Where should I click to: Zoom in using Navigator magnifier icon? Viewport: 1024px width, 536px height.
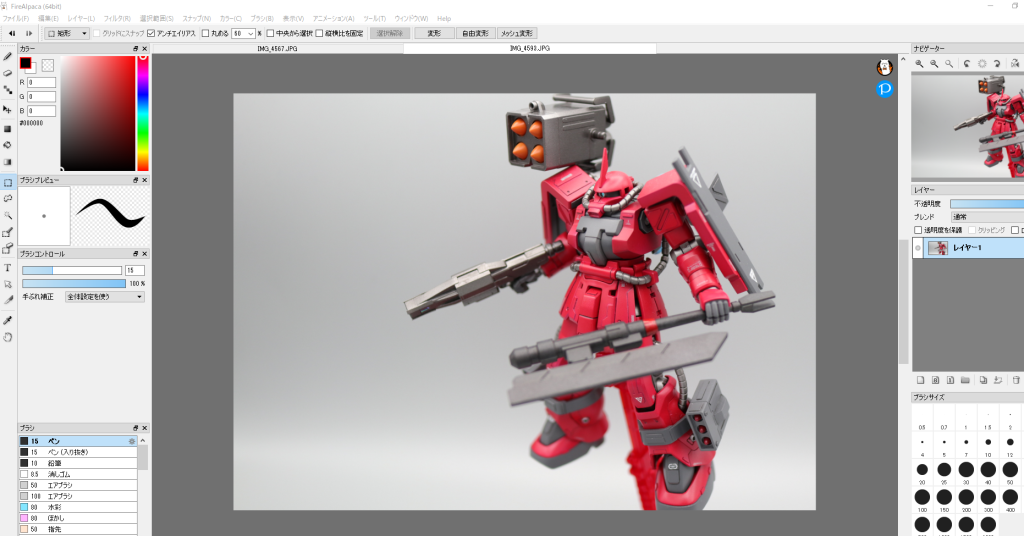pos(919,64)
